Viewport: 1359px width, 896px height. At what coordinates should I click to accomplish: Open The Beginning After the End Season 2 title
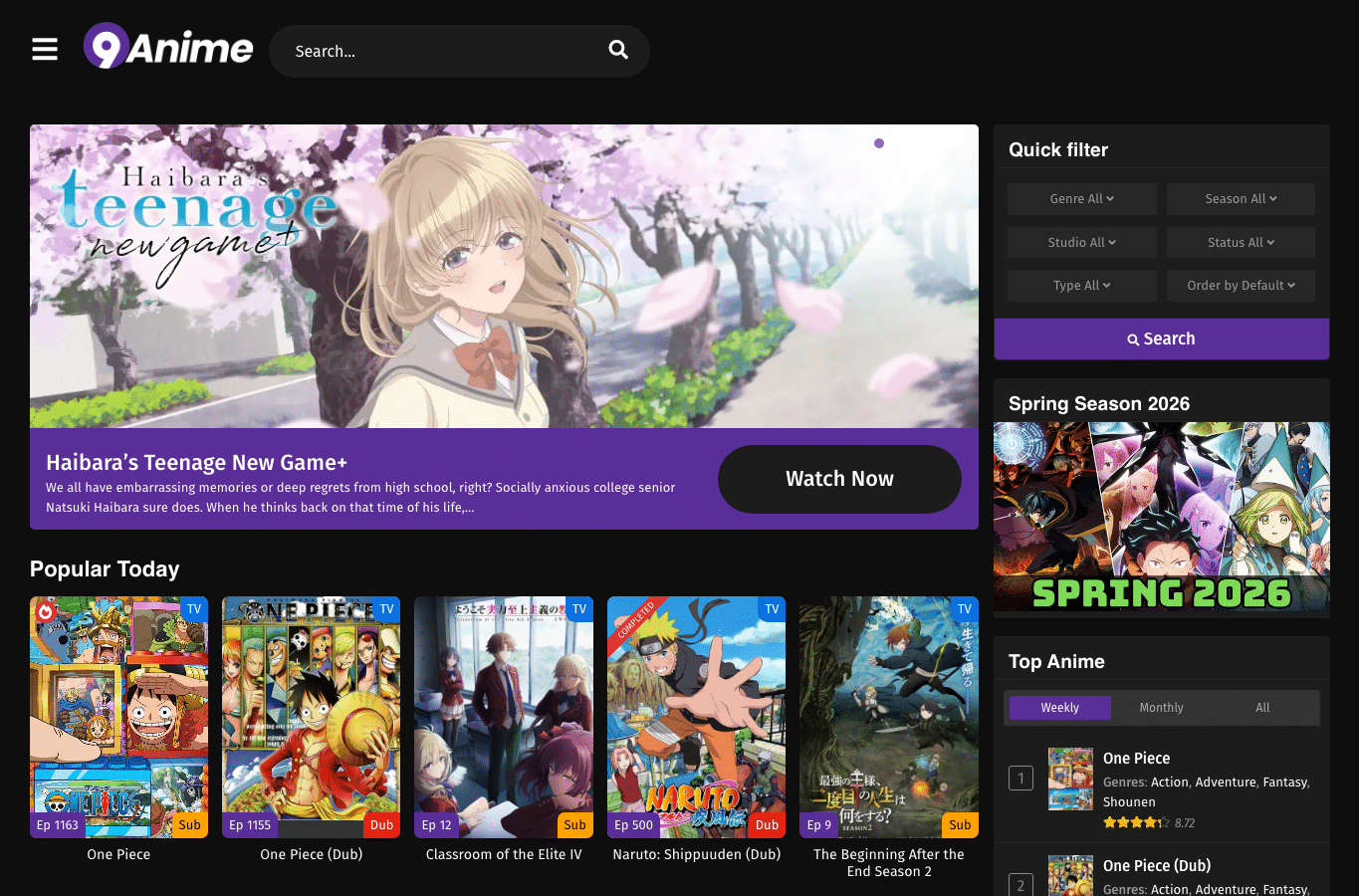coord(889,862)
